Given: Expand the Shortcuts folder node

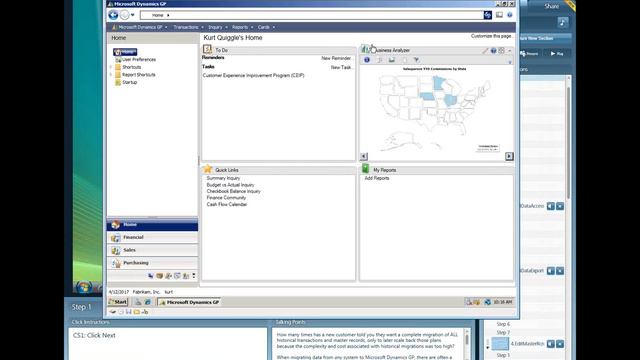Looking at the screenshot, I should 111,67.
